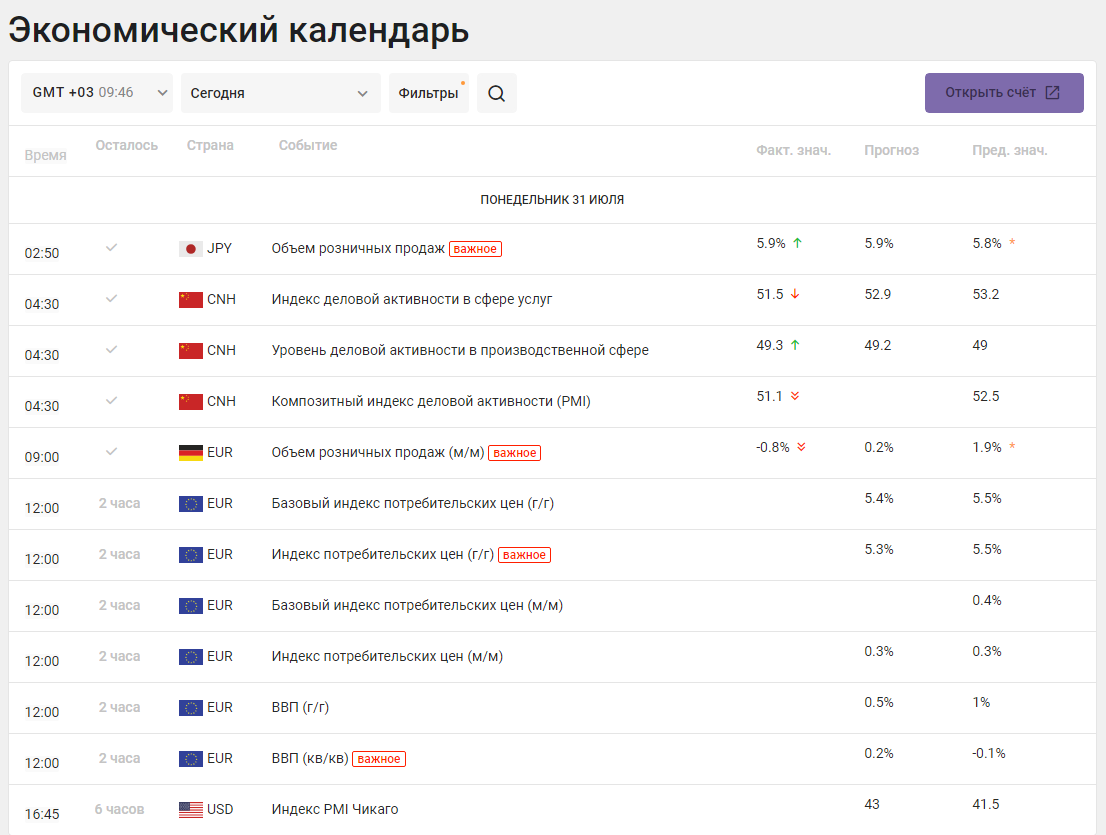Image resolution: width=1106 pixels, height=835 pixels.
Task: Click forecast value 43 for Chicago PMI
Action: coord(872,804)
